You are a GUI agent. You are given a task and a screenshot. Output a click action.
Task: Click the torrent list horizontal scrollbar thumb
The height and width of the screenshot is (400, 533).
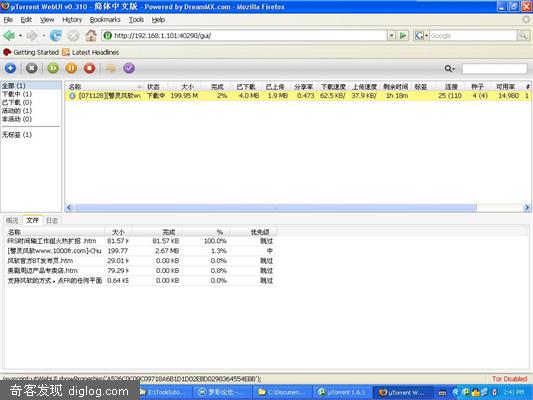click(x=276, y=208)
